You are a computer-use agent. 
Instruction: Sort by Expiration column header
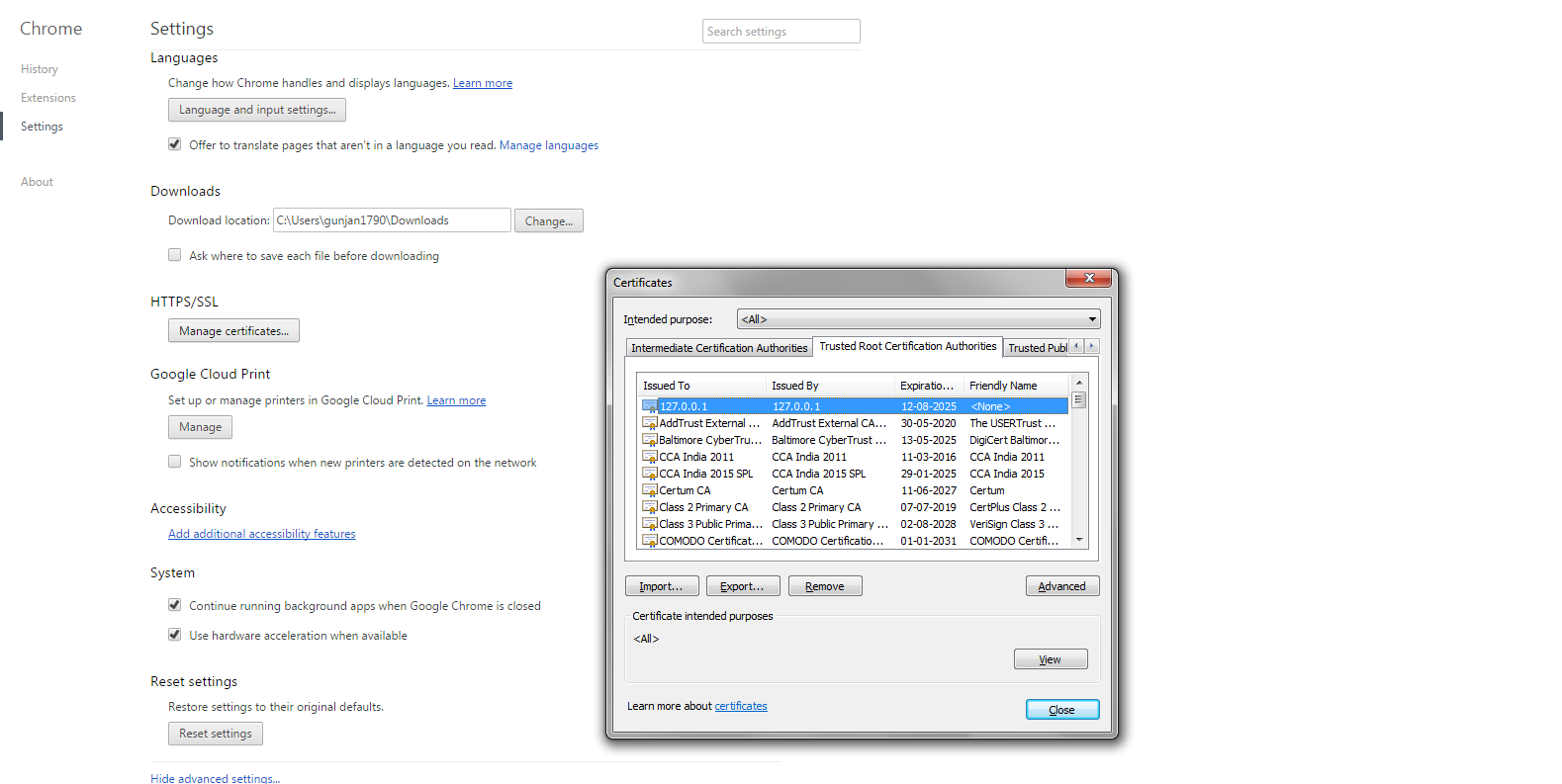click(930, 386)
